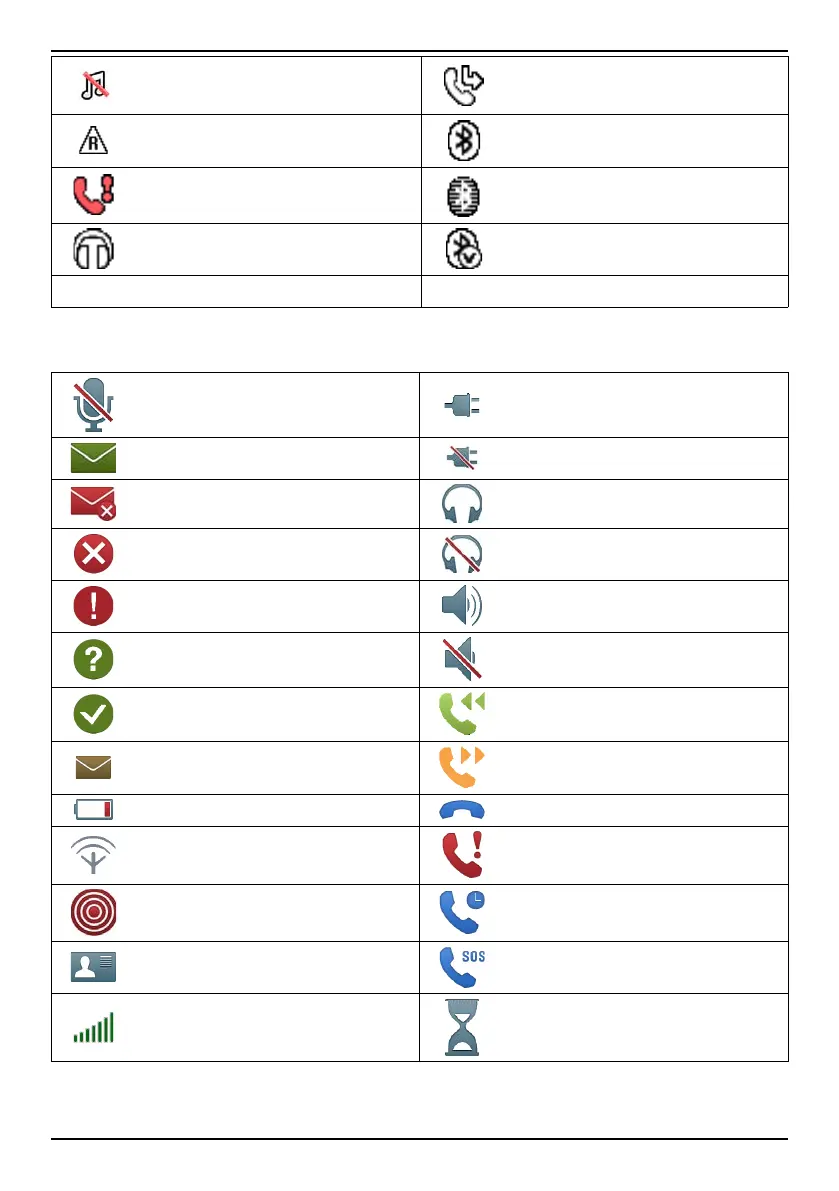Click the crossed-out music note icon
This screenshot has width=839, height=1191.
pos(93,84)
